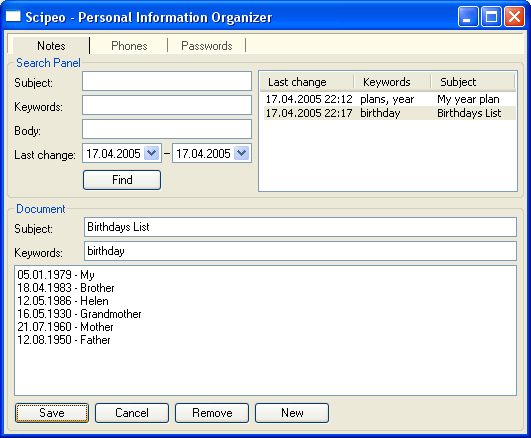Click the Body search field

point(167,129)
